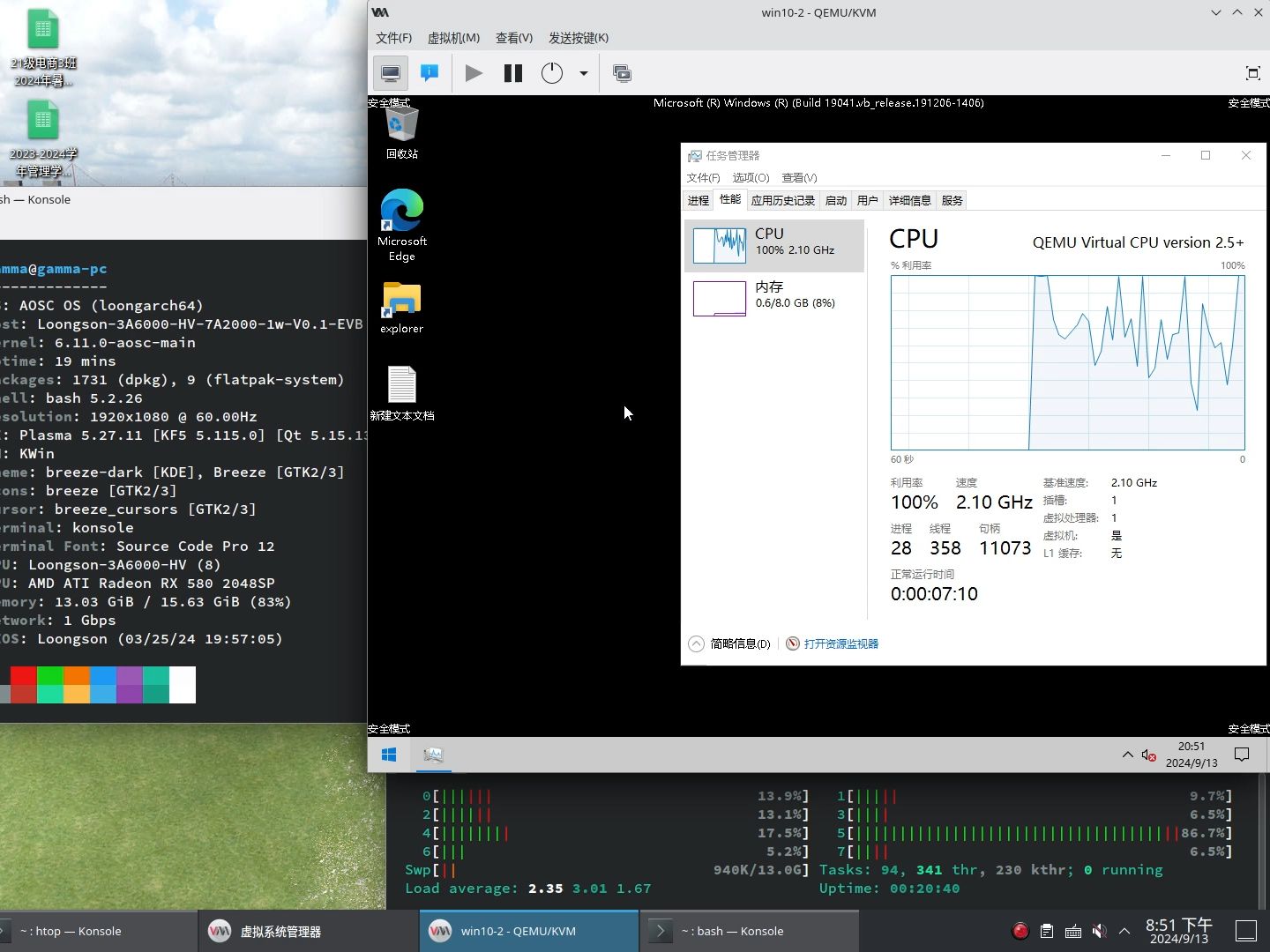Open Task Manager 选项(O) menu
Screen dimensions: 1270x952
click(751, 177)
